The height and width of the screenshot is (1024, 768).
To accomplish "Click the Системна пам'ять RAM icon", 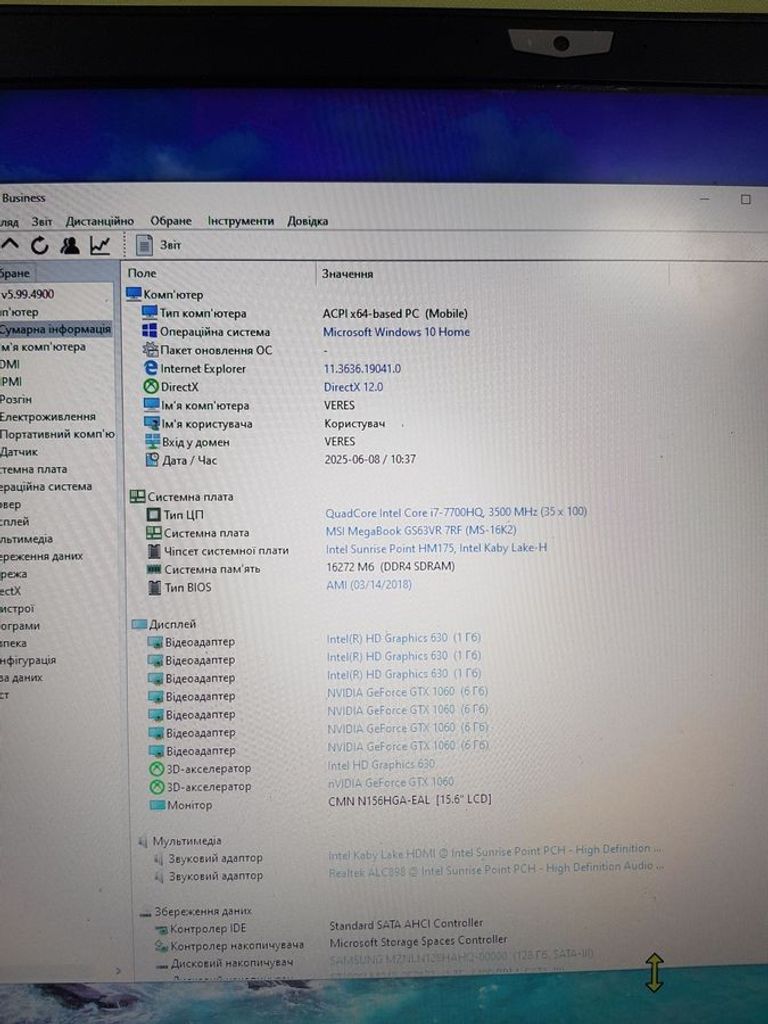I will tap(154, 569).
